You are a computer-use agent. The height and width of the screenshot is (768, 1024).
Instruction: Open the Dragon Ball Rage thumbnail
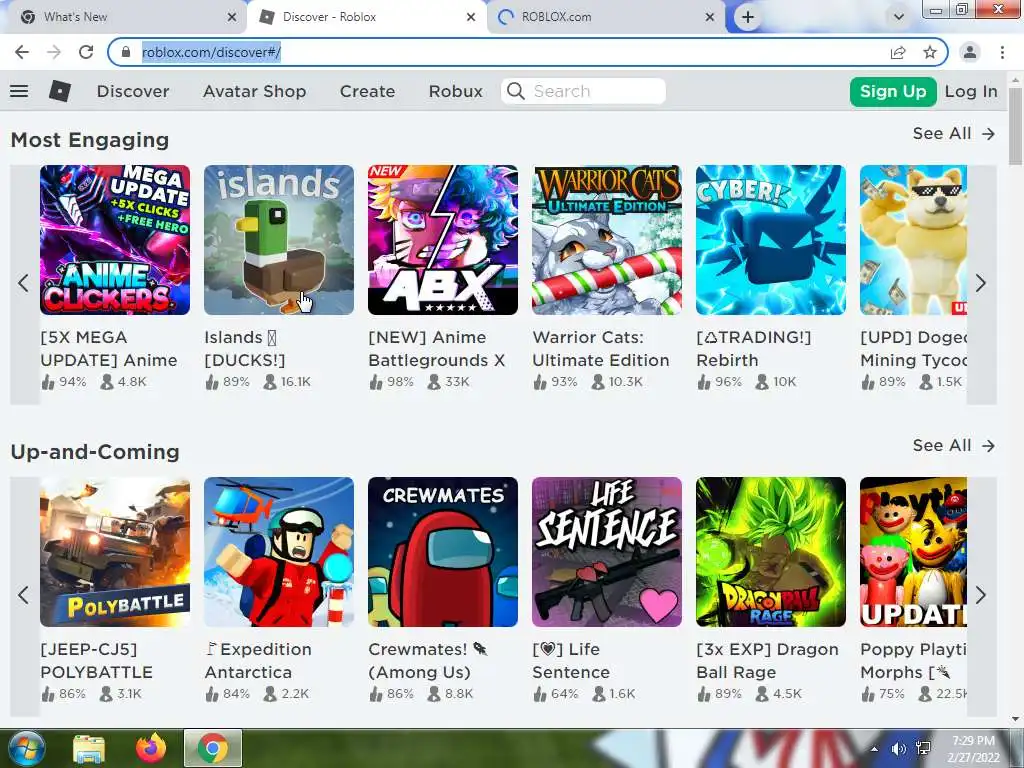(x=771, y=552)
